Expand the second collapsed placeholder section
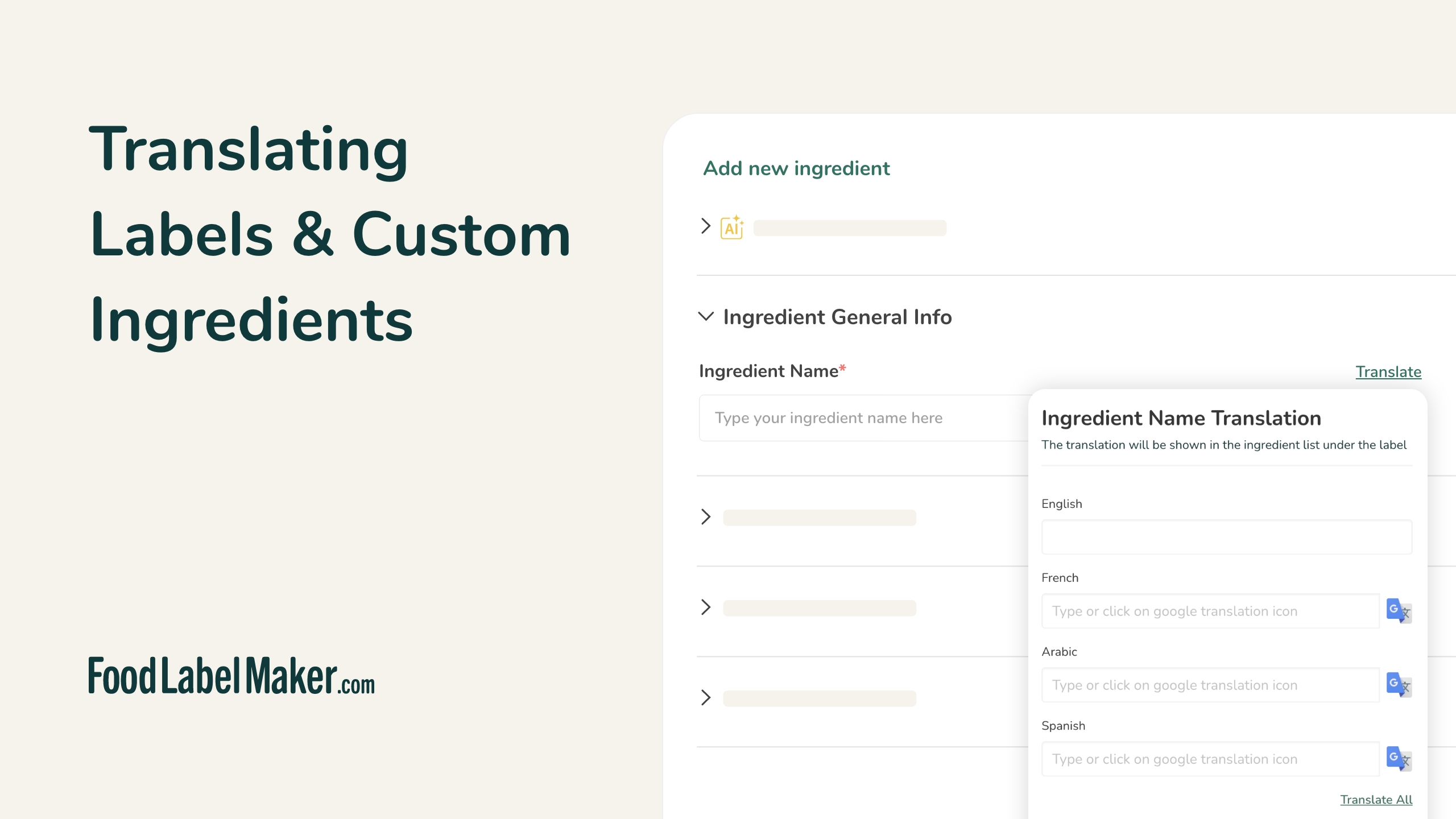Viewport: 1456px width, 819px height. (x=706, y=607)
